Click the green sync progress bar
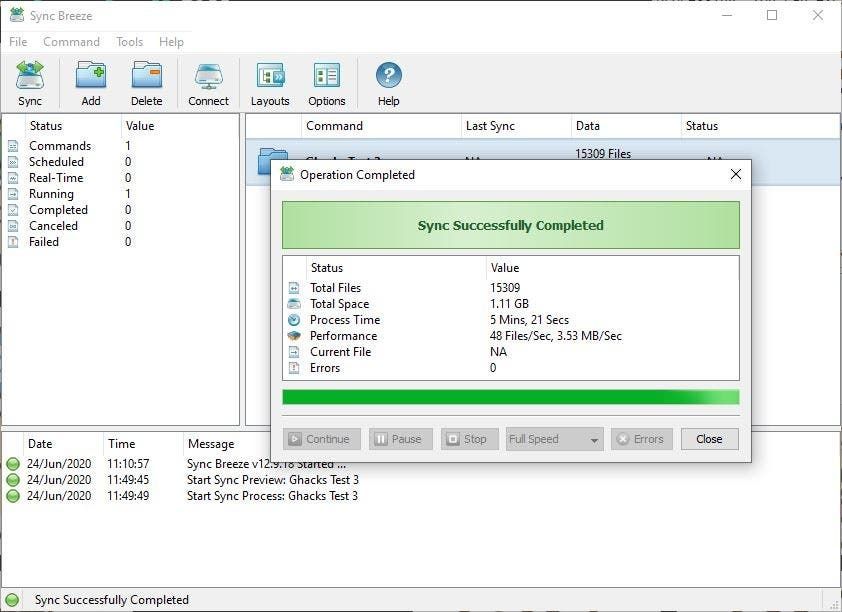Screen dimensions: 842x612 coord(511,397)
